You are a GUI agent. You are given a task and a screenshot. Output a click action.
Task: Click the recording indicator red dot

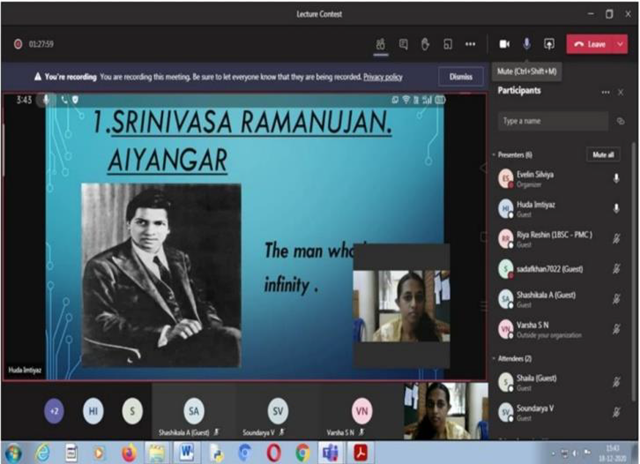point(18,44)
